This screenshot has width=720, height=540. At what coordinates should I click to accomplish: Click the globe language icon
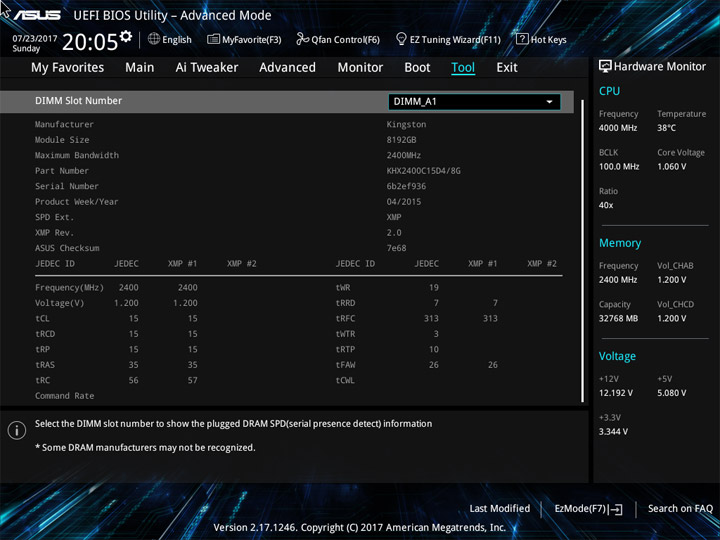154,39
